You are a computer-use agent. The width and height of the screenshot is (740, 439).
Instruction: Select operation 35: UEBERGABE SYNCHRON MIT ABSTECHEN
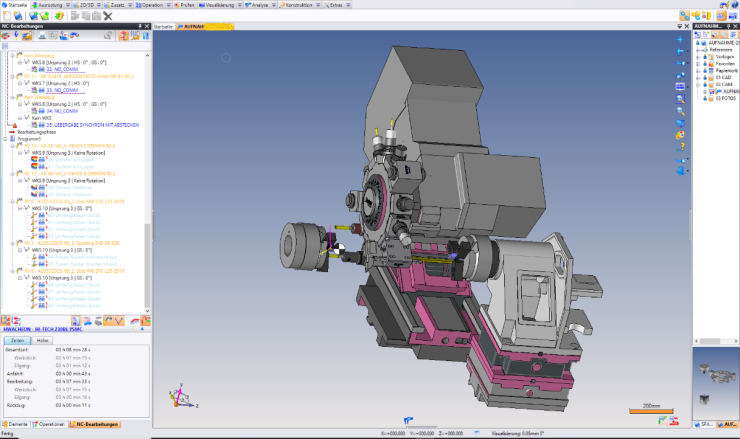point(92,125)
